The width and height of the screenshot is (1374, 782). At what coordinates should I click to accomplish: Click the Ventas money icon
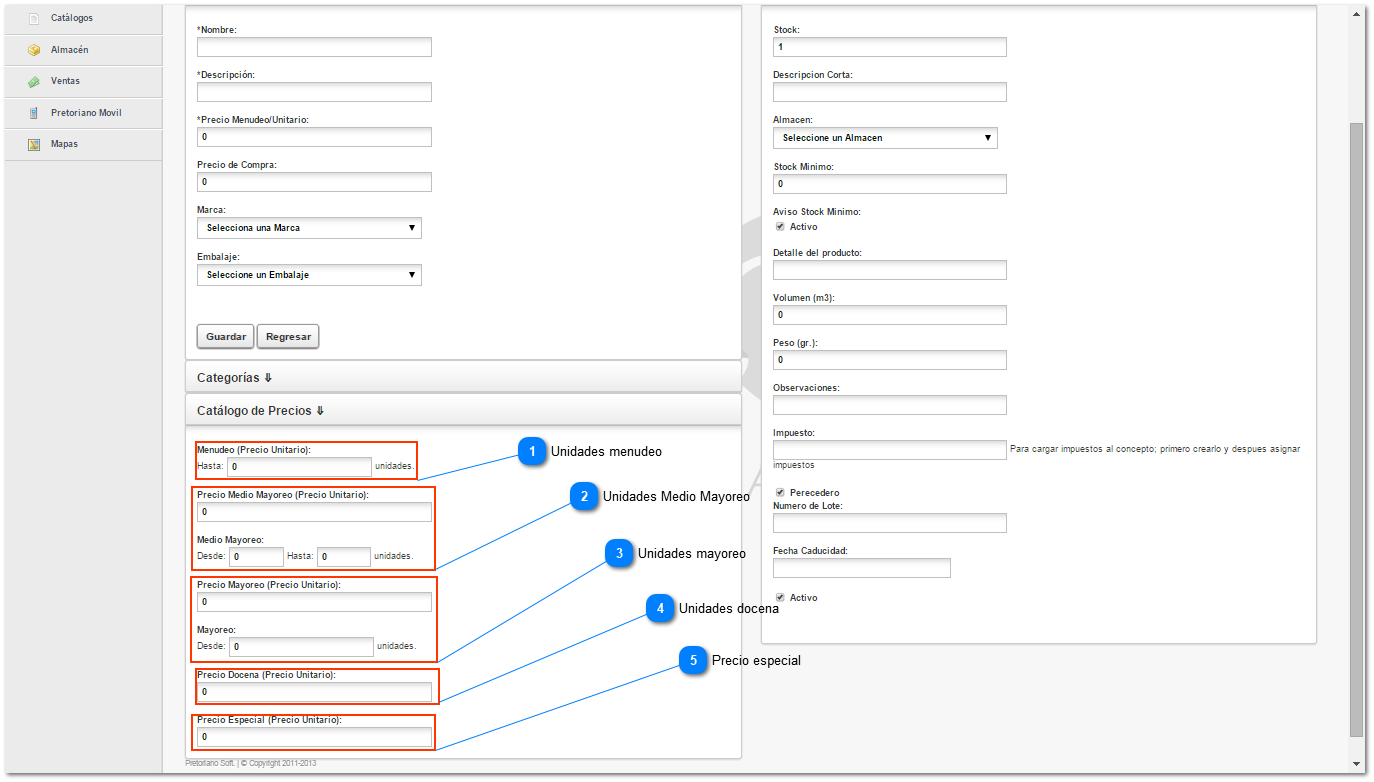pos(33,81)
